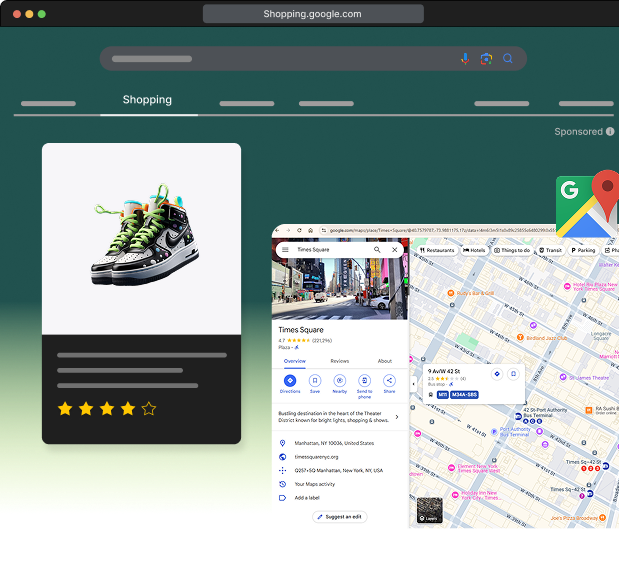The height and width of the screenshot is (570, 619).
Task: Click Holiday Inn New York City map marker
Action: point(455,495)
